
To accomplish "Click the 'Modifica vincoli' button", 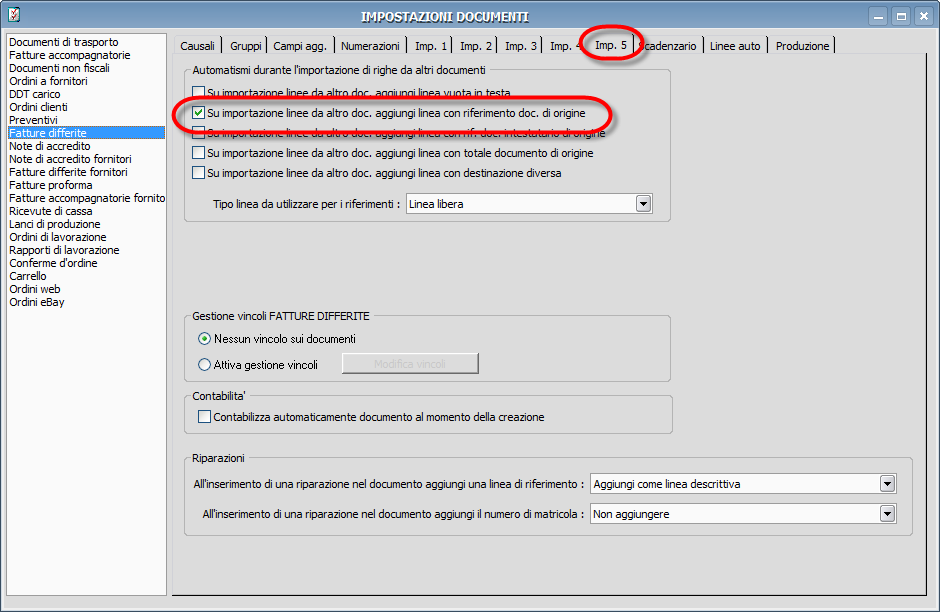I will 410,364.
